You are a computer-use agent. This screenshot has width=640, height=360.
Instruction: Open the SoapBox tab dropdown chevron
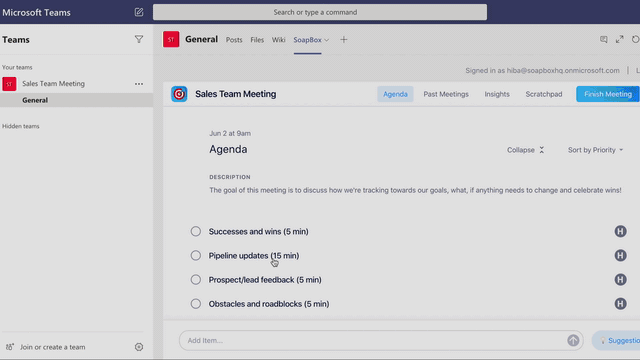[x=327, y=40]
